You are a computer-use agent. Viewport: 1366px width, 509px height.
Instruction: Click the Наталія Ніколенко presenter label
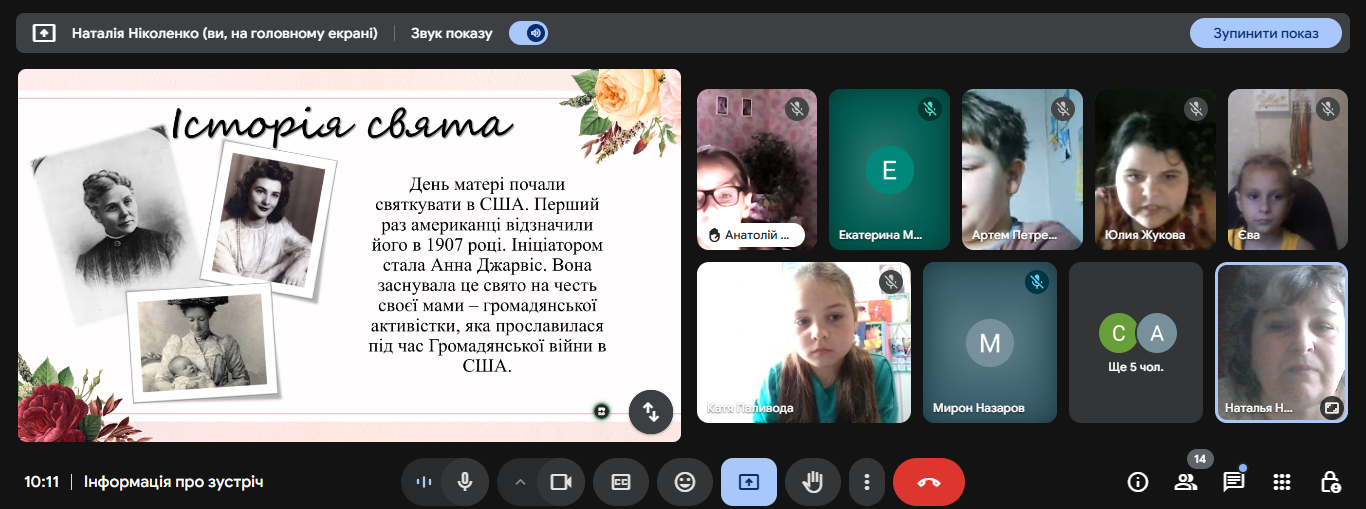[225, 33]
